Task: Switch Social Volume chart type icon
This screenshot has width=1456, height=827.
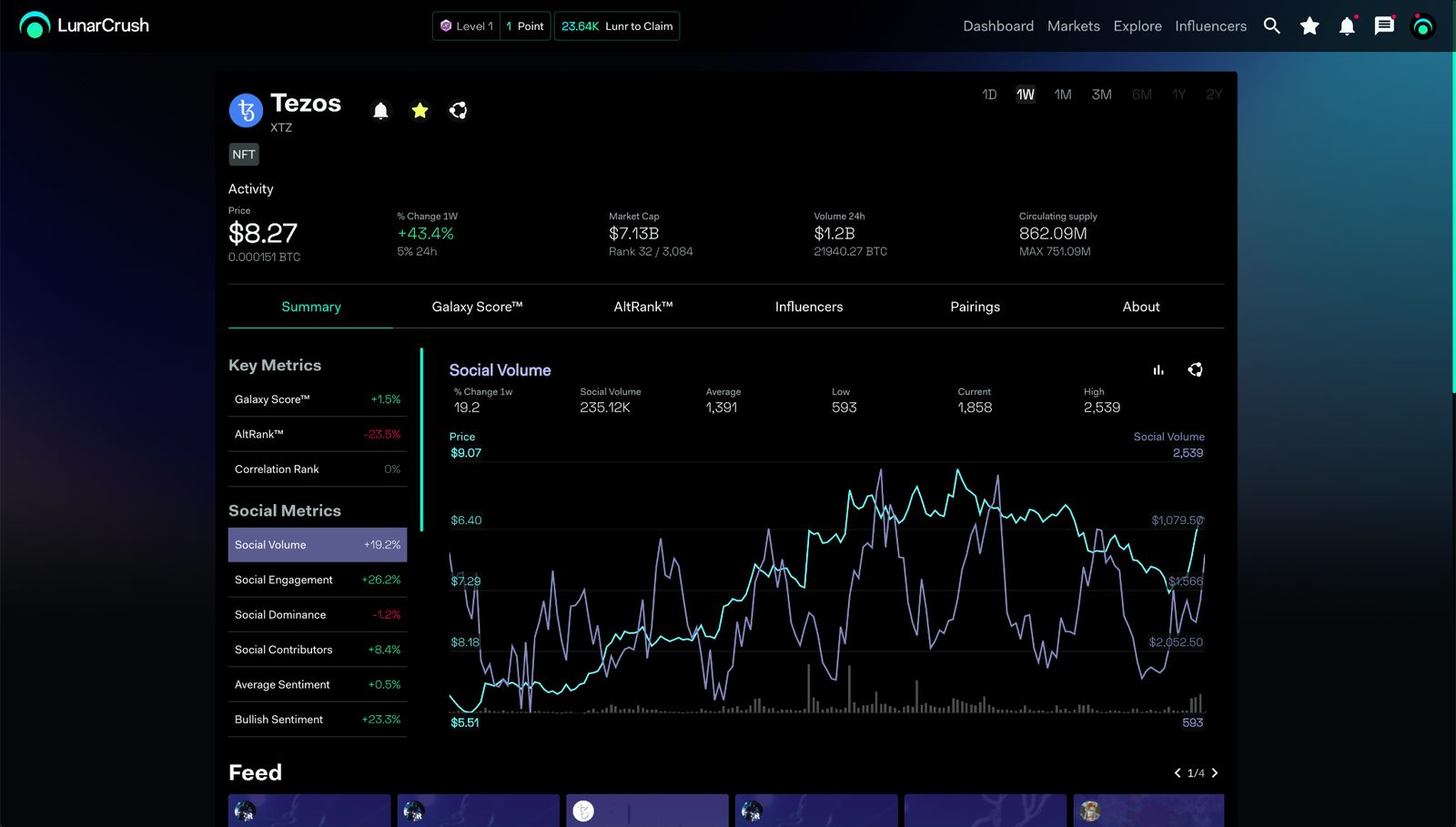Action: [x=1158, y=369]
